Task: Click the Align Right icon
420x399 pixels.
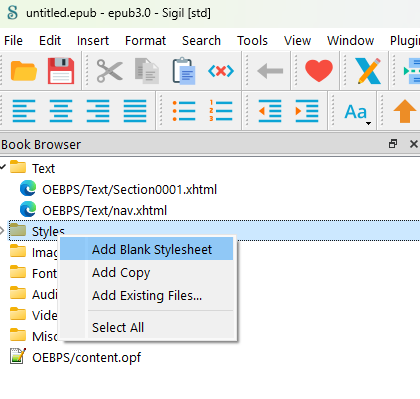Action: 98,111
